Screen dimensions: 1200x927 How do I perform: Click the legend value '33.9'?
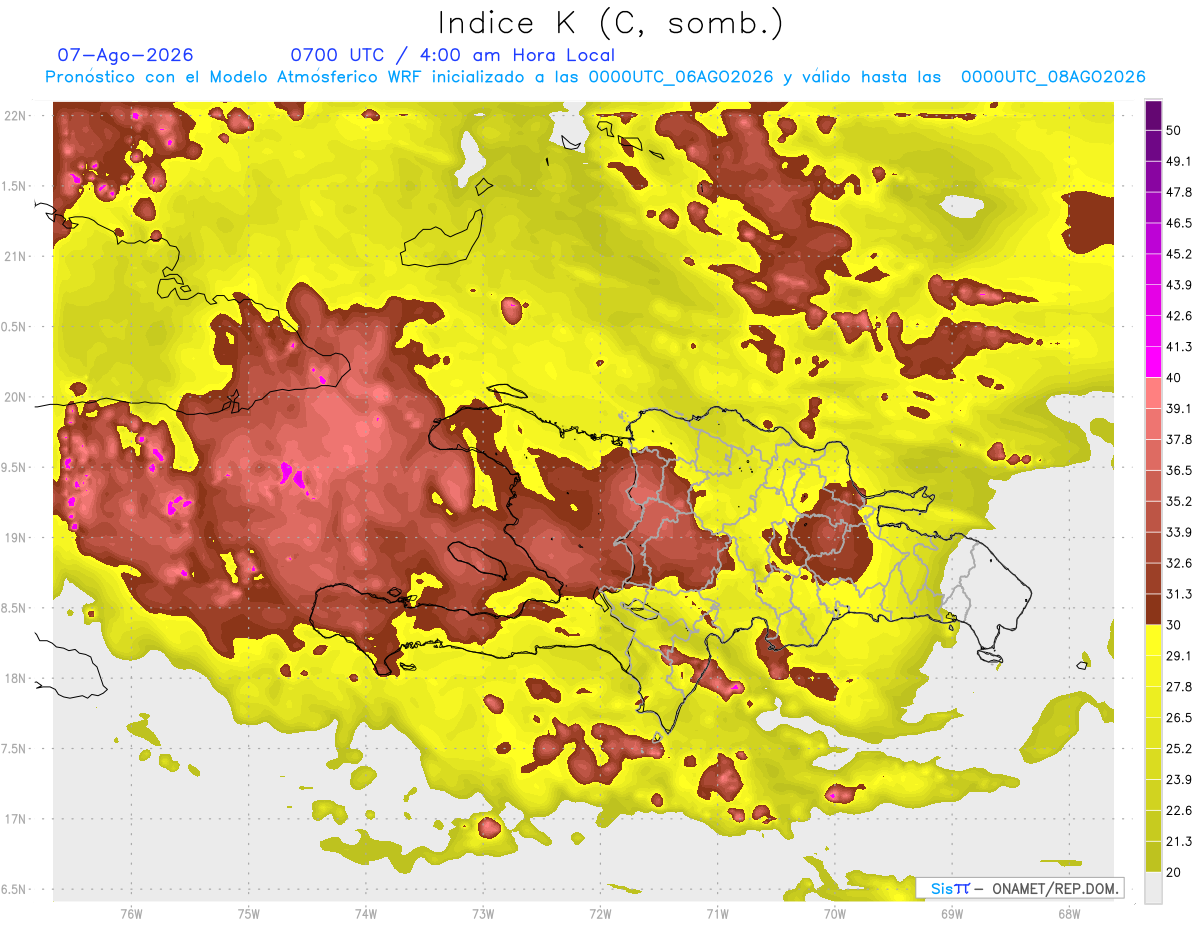pyautogui.click(x=1179, y=532)
